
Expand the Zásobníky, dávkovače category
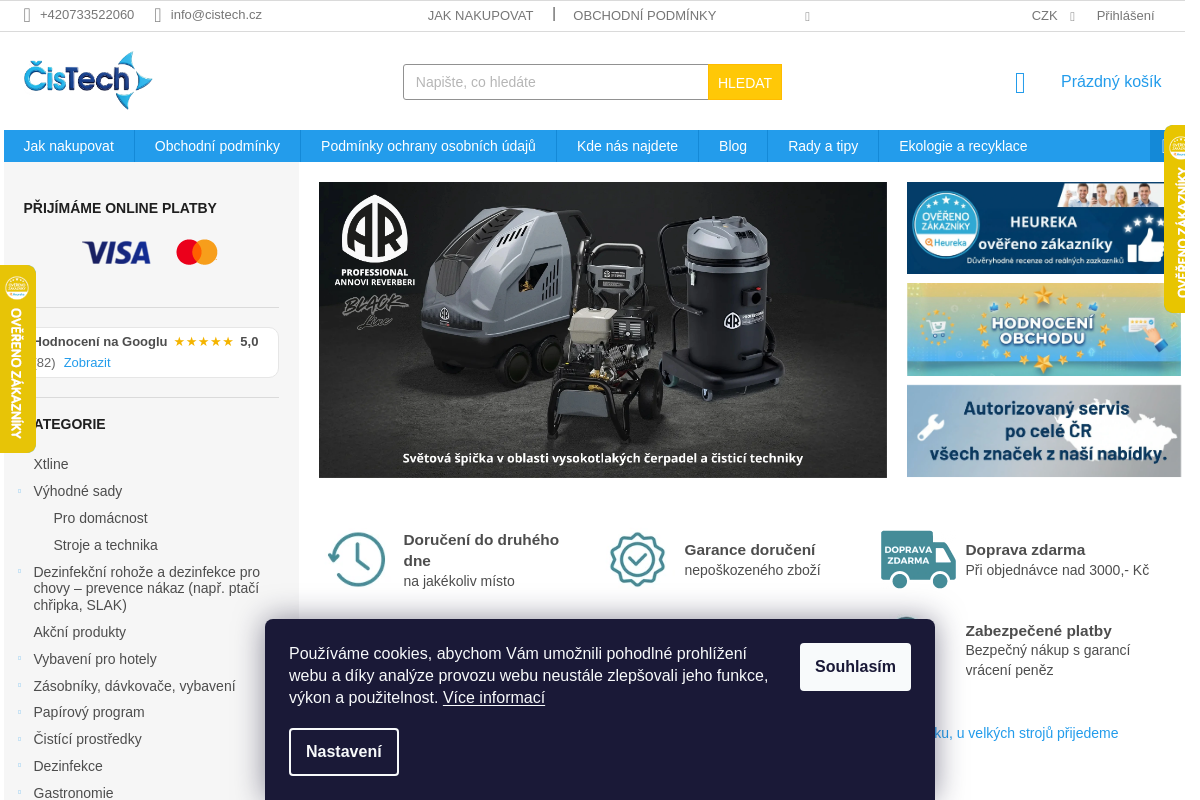pyautogui.click(x=19, y=686)
